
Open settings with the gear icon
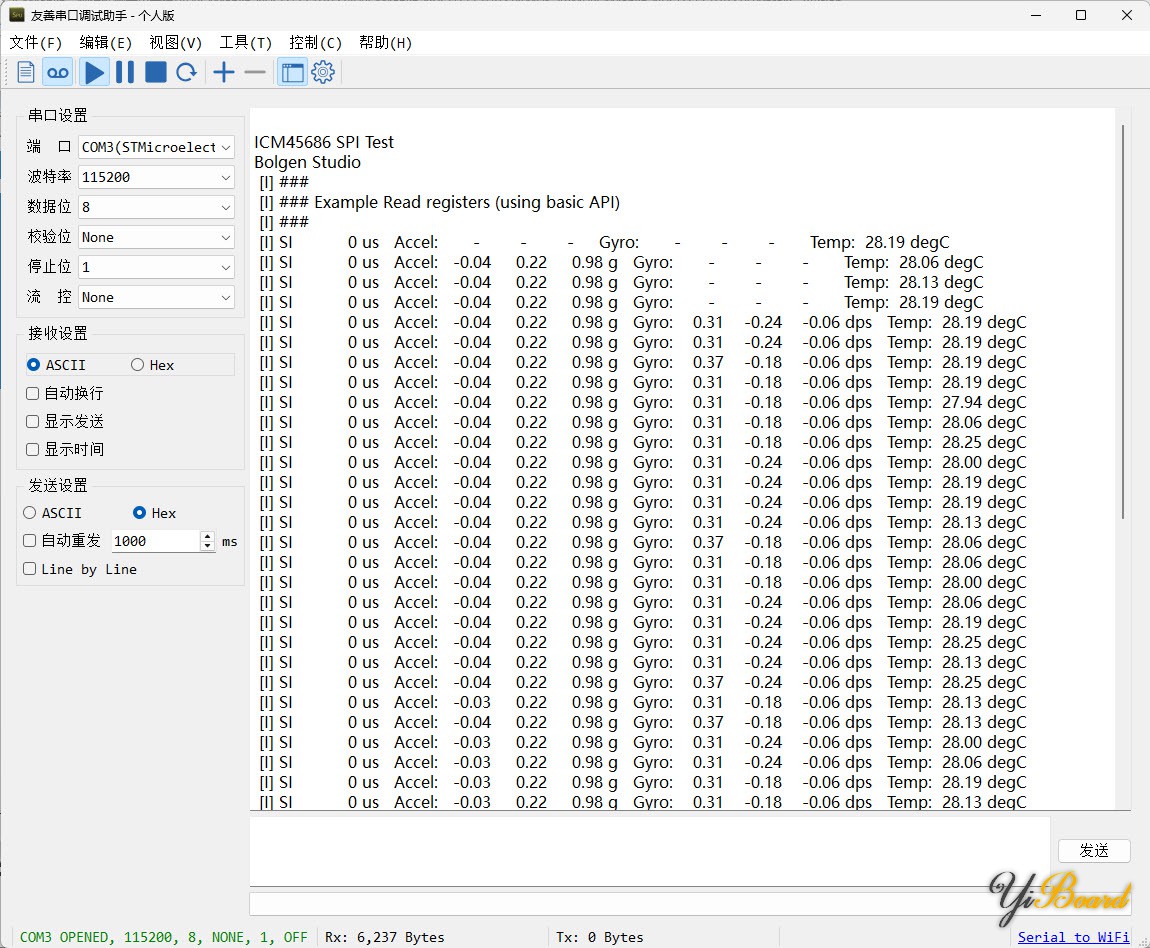[323, 73]
